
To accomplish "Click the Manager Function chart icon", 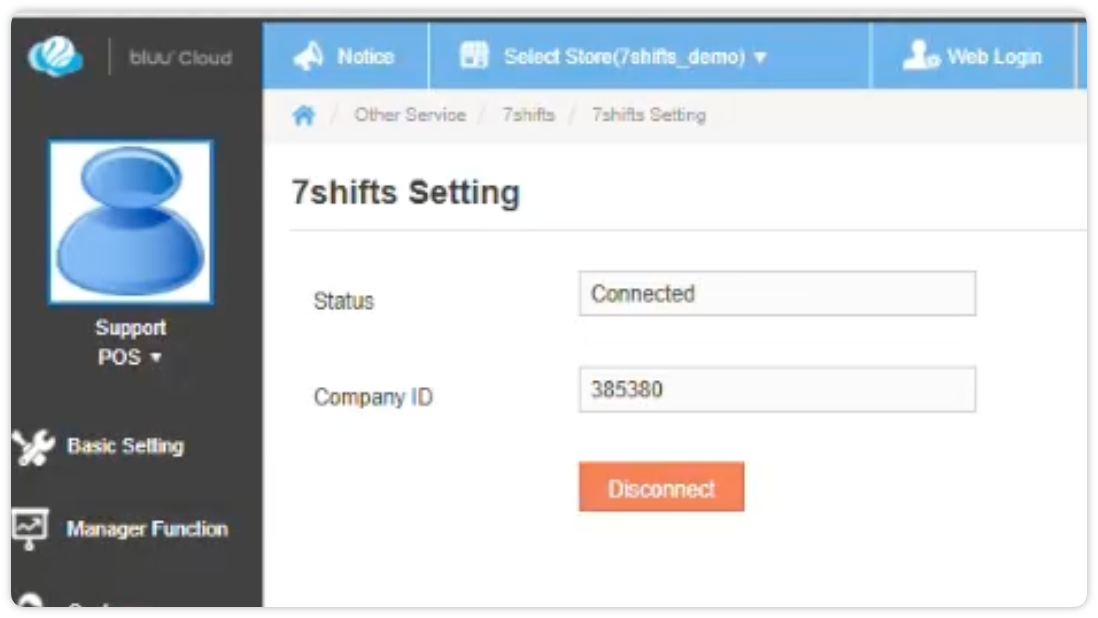I will 30,528.
